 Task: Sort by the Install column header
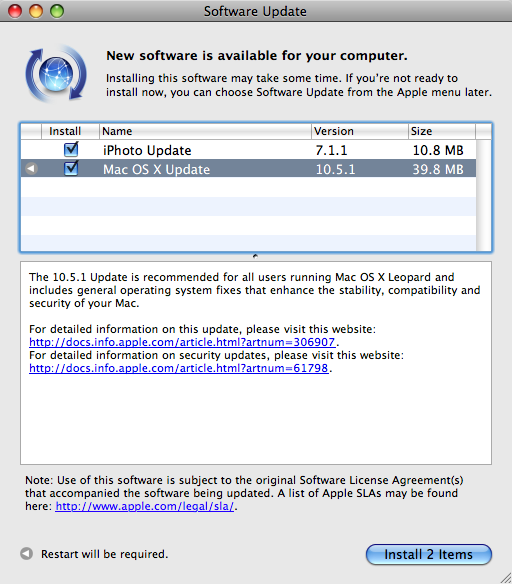(70, 131)
